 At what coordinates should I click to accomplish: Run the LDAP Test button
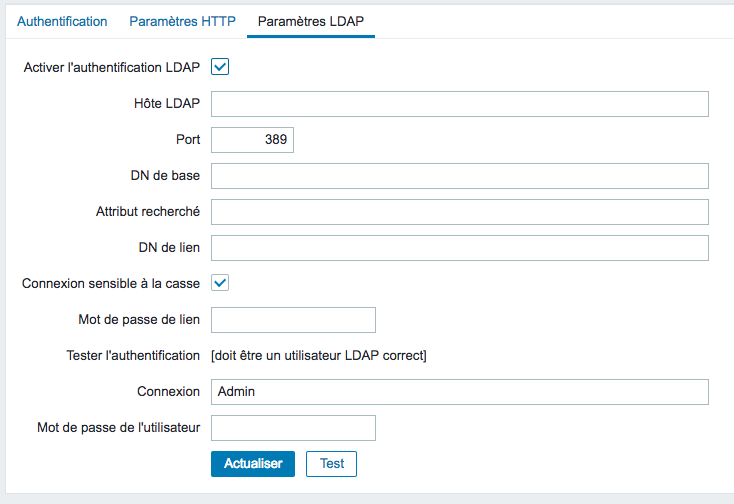331,464
